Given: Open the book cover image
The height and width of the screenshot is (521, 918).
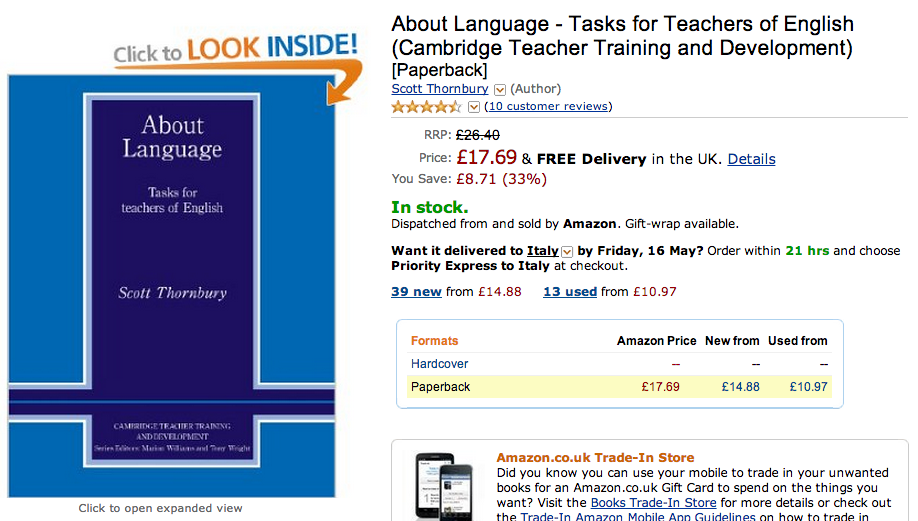Looking at the screenshot, I should (172, 285).
